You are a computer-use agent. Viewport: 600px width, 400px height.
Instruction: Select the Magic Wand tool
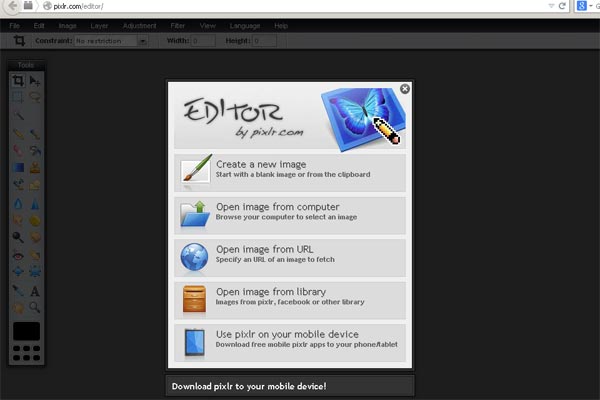pyautogui.click(x=18, y=115)
